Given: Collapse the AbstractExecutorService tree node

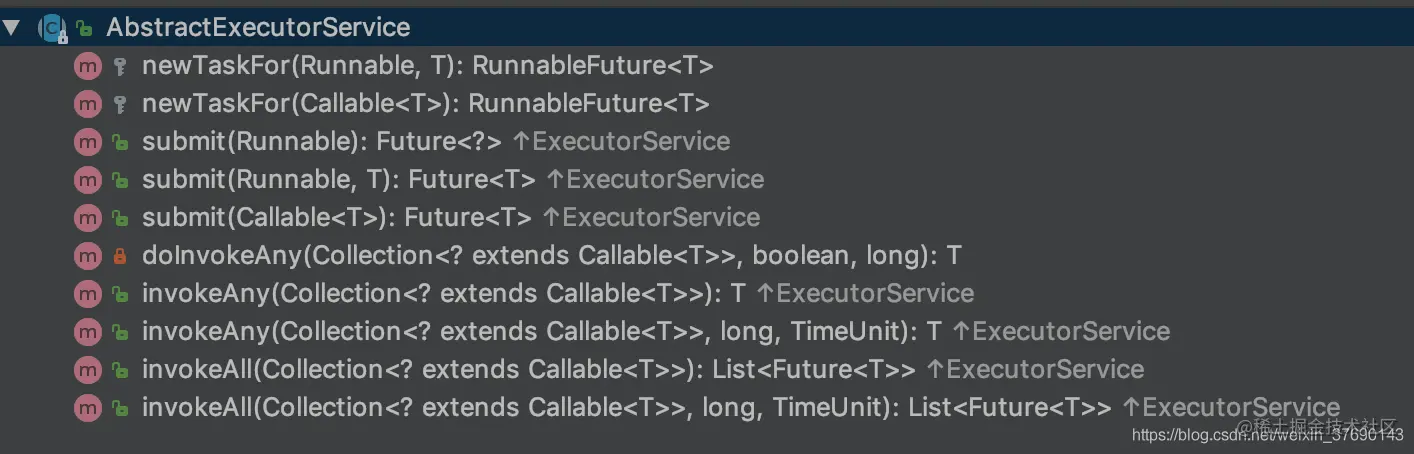Looking at the screenshot, I should [x=11, y=27].
